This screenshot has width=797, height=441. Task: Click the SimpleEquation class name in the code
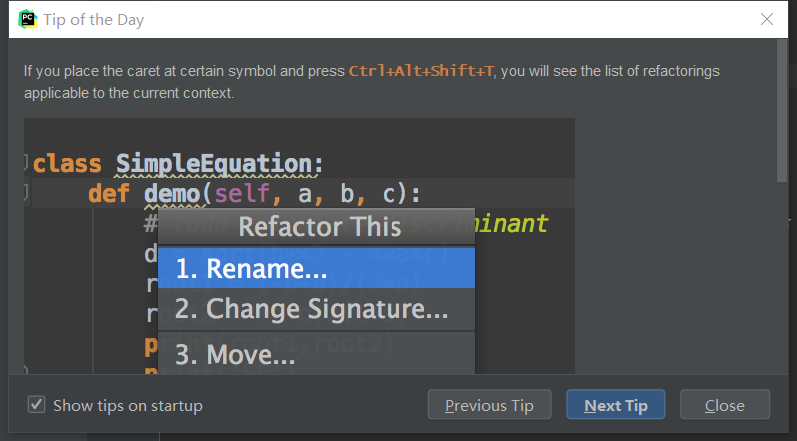(219, 163)
